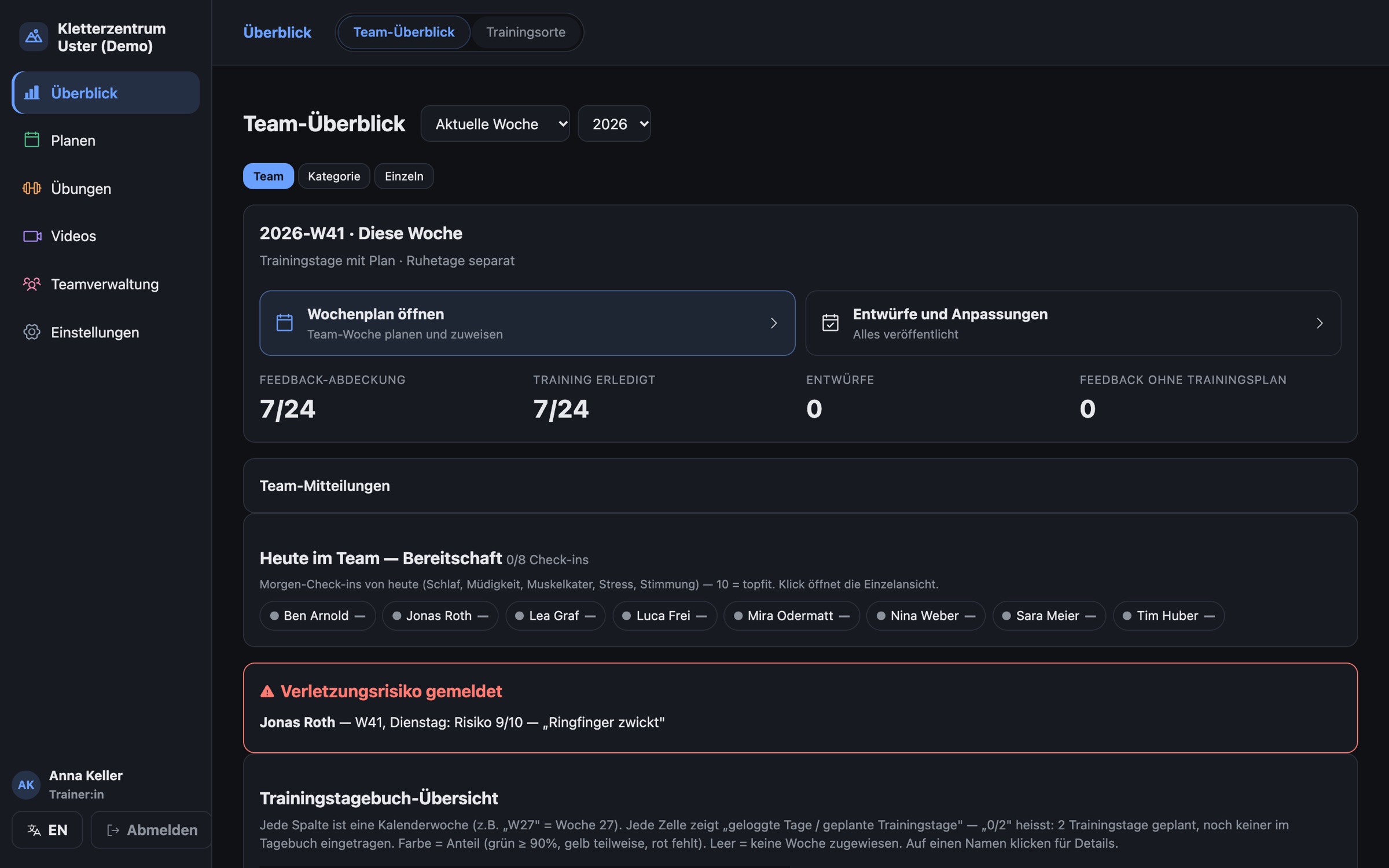Open Sara Meier's readiness chip

pyautogui.click(x=1049, y=616)
